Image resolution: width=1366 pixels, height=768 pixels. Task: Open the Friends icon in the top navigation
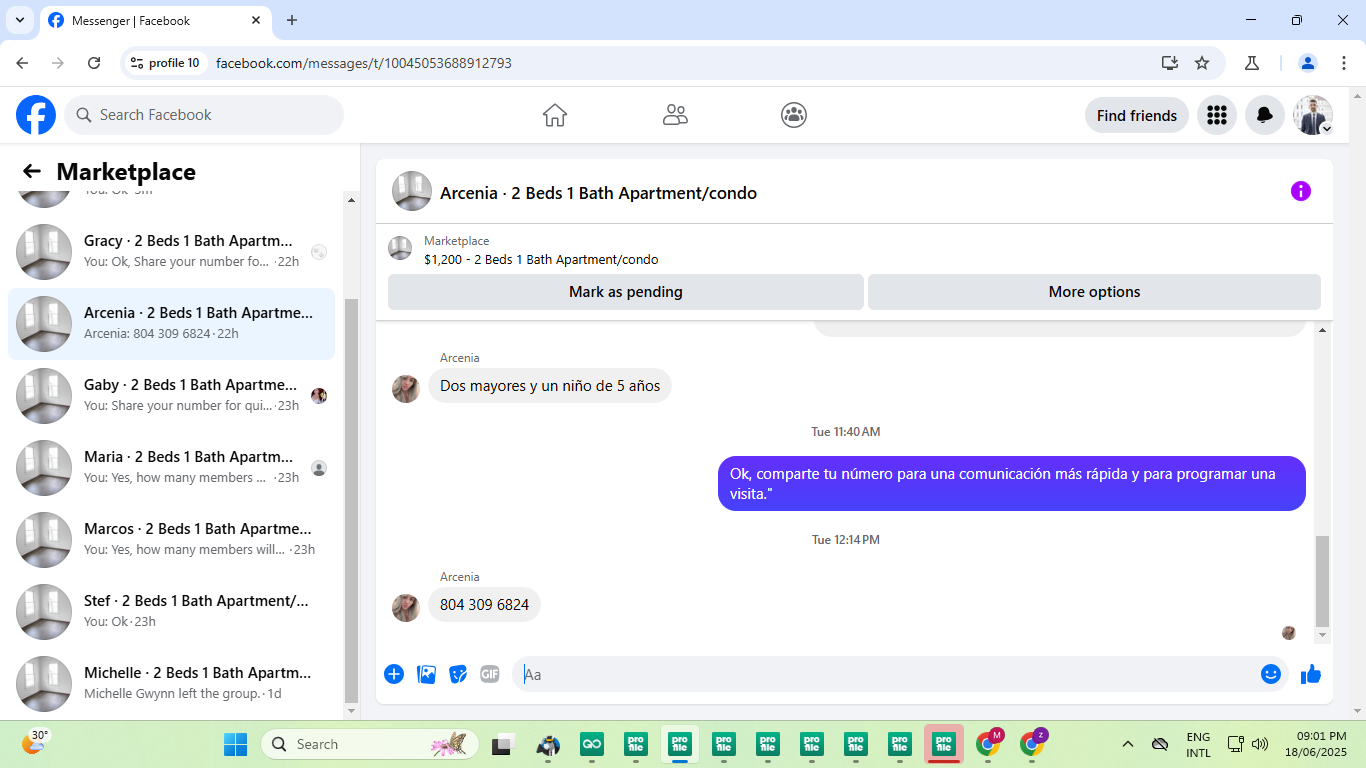click(x=675, y=115)
